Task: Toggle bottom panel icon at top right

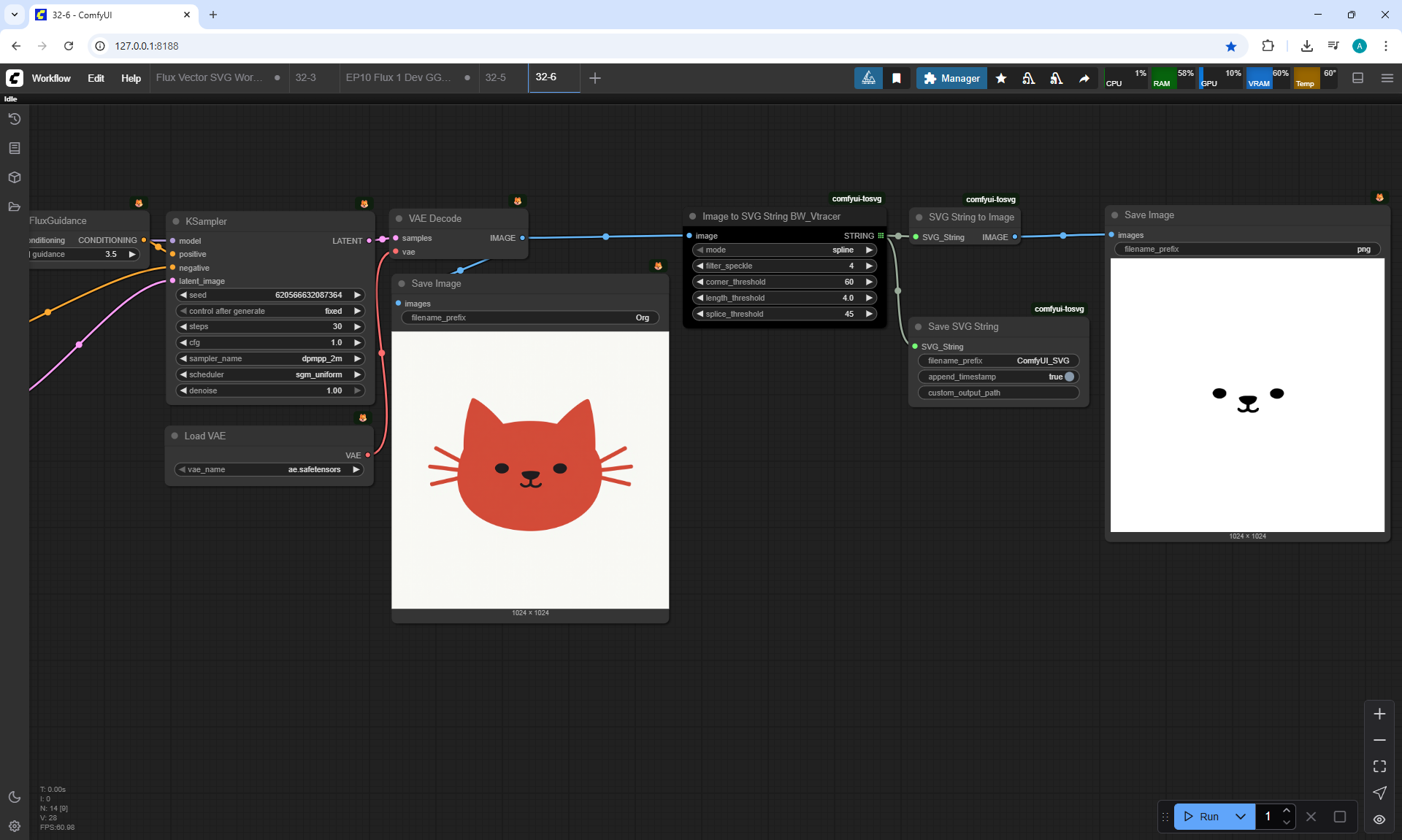Action: [x=1357, y=78]
